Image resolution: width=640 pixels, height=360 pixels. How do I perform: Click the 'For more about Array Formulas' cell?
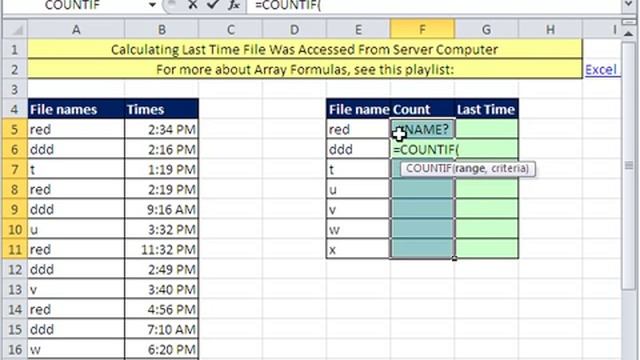pos(304,69)
